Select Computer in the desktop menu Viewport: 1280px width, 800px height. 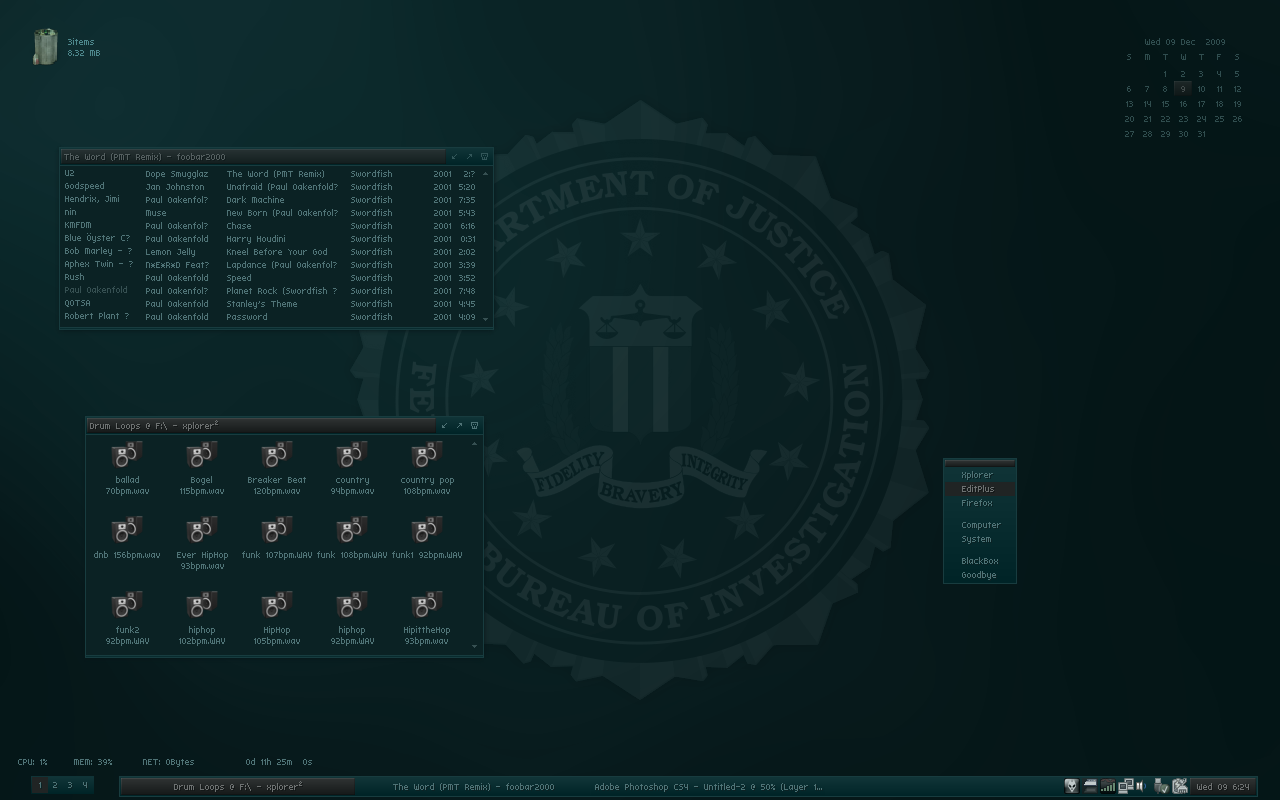tap(980, 525)
